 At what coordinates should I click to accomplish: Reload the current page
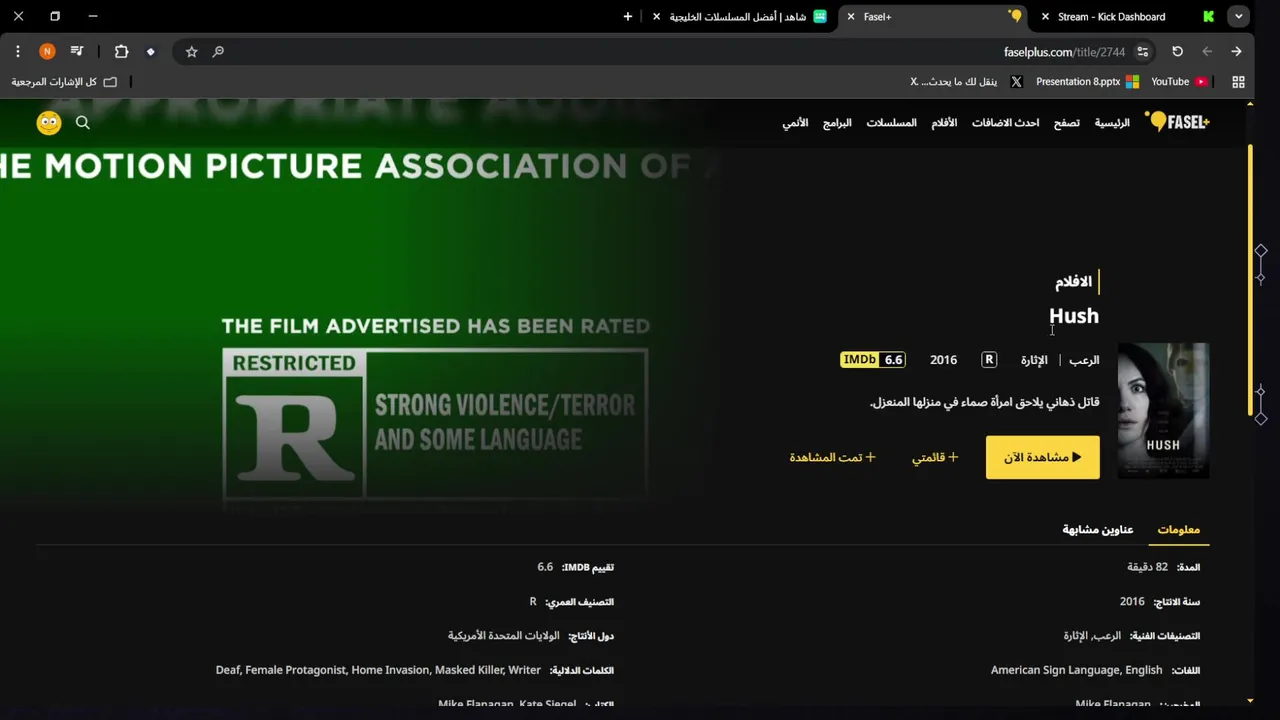click(1177, 51)
